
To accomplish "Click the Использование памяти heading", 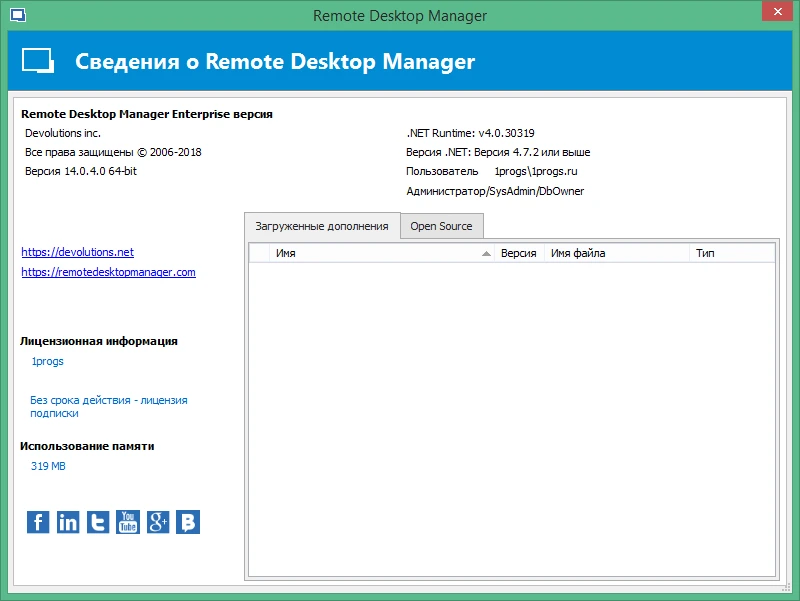I will (x=87, y=446).
